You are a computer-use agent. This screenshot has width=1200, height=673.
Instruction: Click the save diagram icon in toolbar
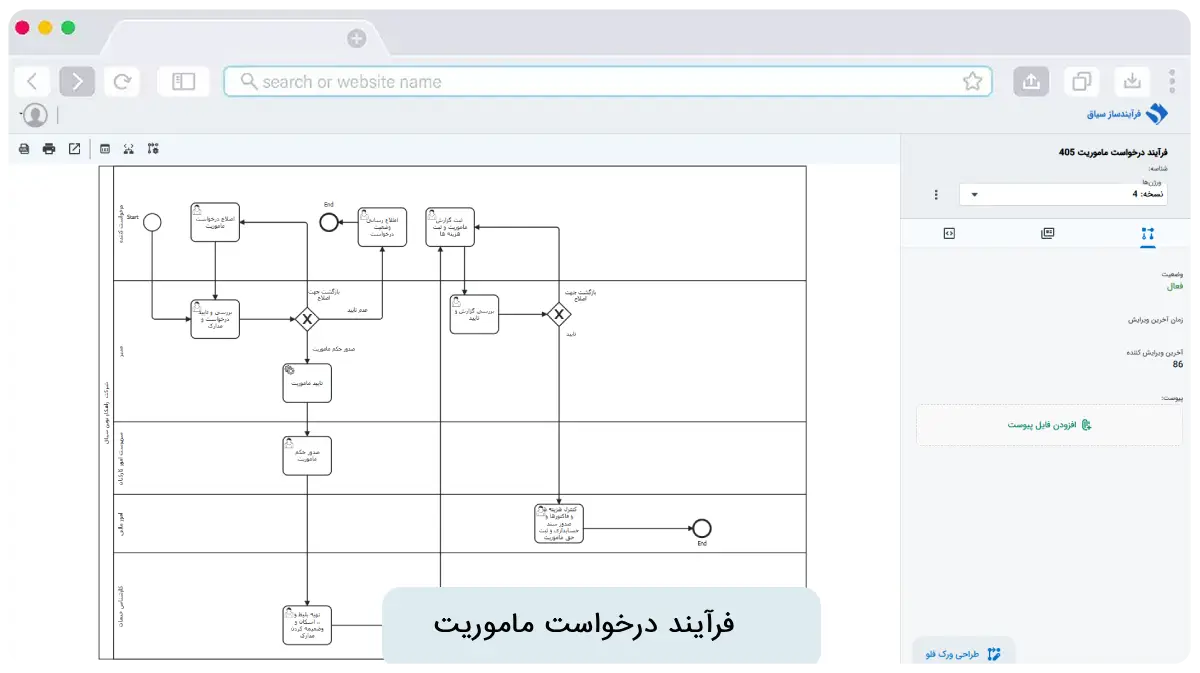[x=25, y=149]
